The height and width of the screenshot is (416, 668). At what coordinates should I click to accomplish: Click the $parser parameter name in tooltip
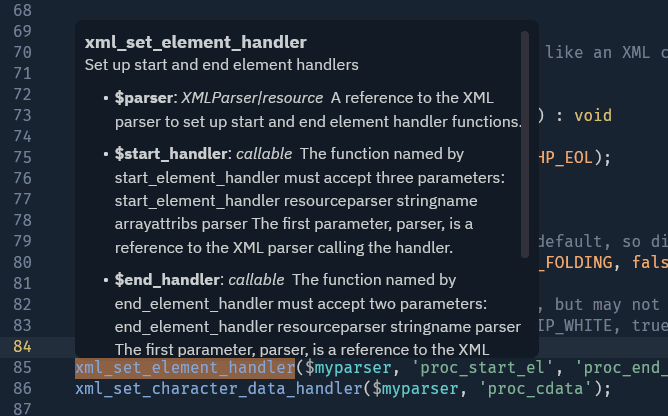click(x=143, y=98)
